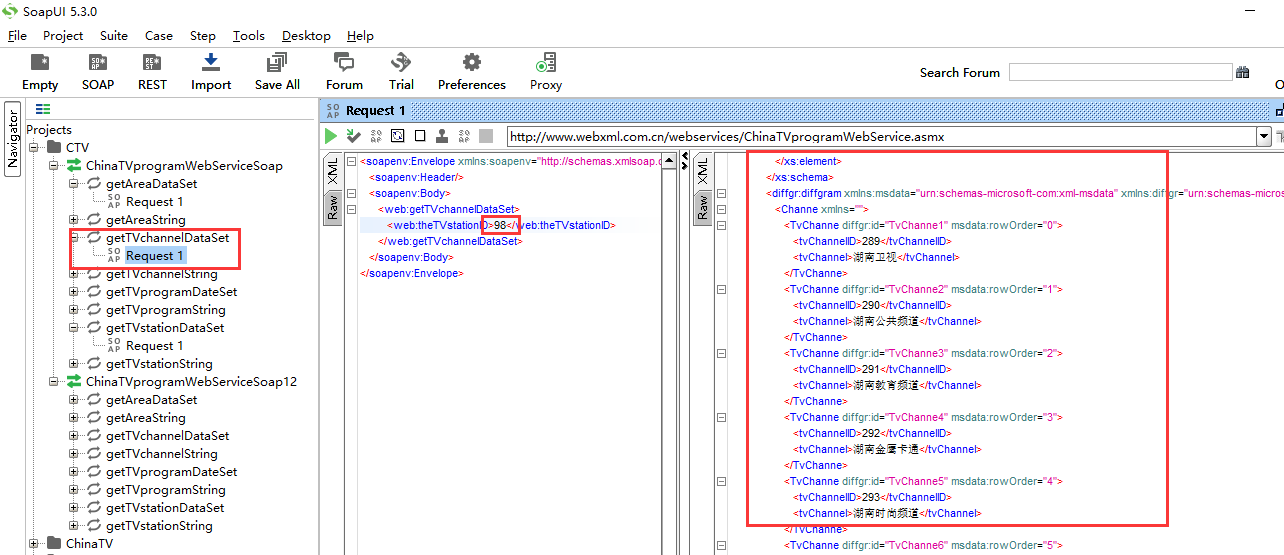Select ChinaTVprogramWebServiceSoap12 interface in tree

click(191, 382)
